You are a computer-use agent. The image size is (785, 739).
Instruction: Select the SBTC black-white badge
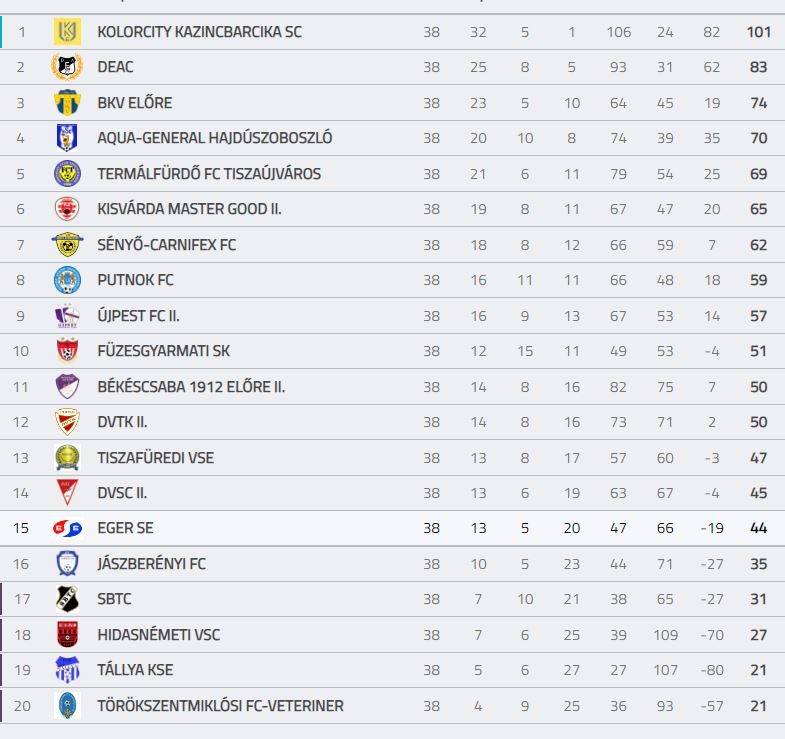point(67,599)
